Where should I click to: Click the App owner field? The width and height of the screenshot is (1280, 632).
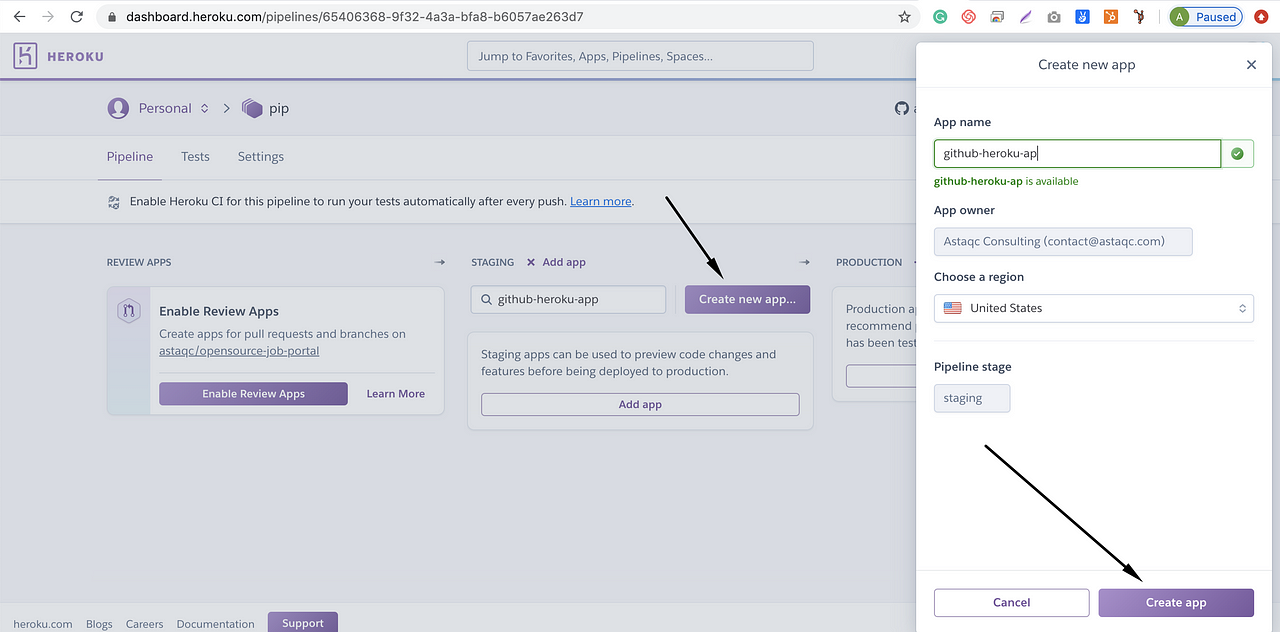click(1063, 241)
